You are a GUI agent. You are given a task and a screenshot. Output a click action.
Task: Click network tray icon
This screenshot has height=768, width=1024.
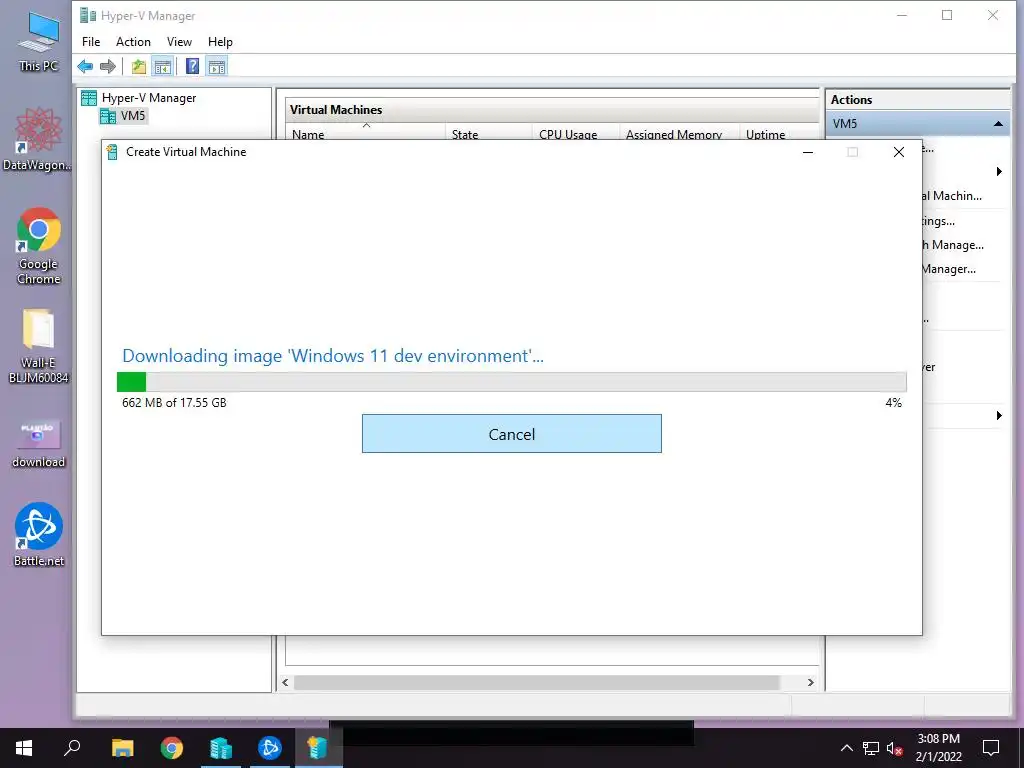coord(871,748)
